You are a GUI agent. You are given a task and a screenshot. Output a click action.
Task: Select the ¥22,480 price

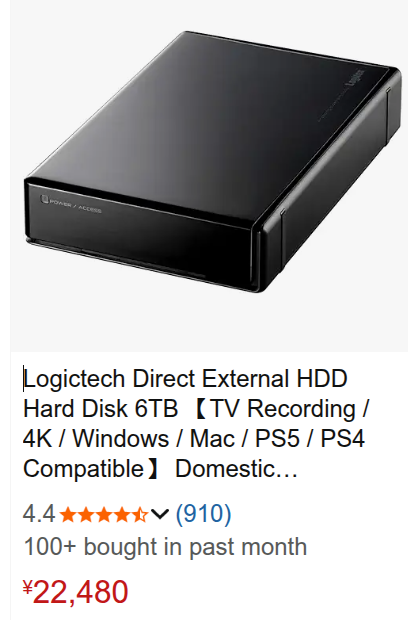pyautogui.click(x=76, y=592)
